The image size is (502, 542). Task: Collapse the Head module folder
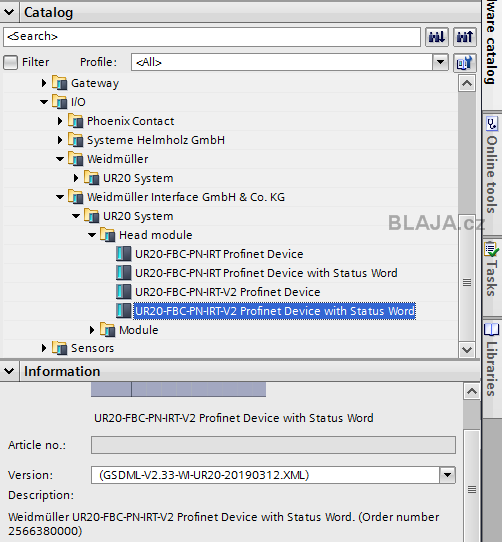coord(92,235)
